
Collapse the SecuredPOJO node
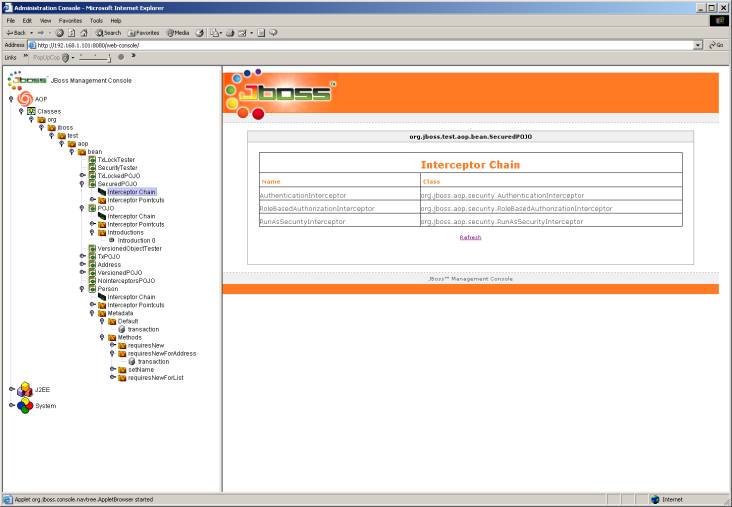[x=82, y=184]
